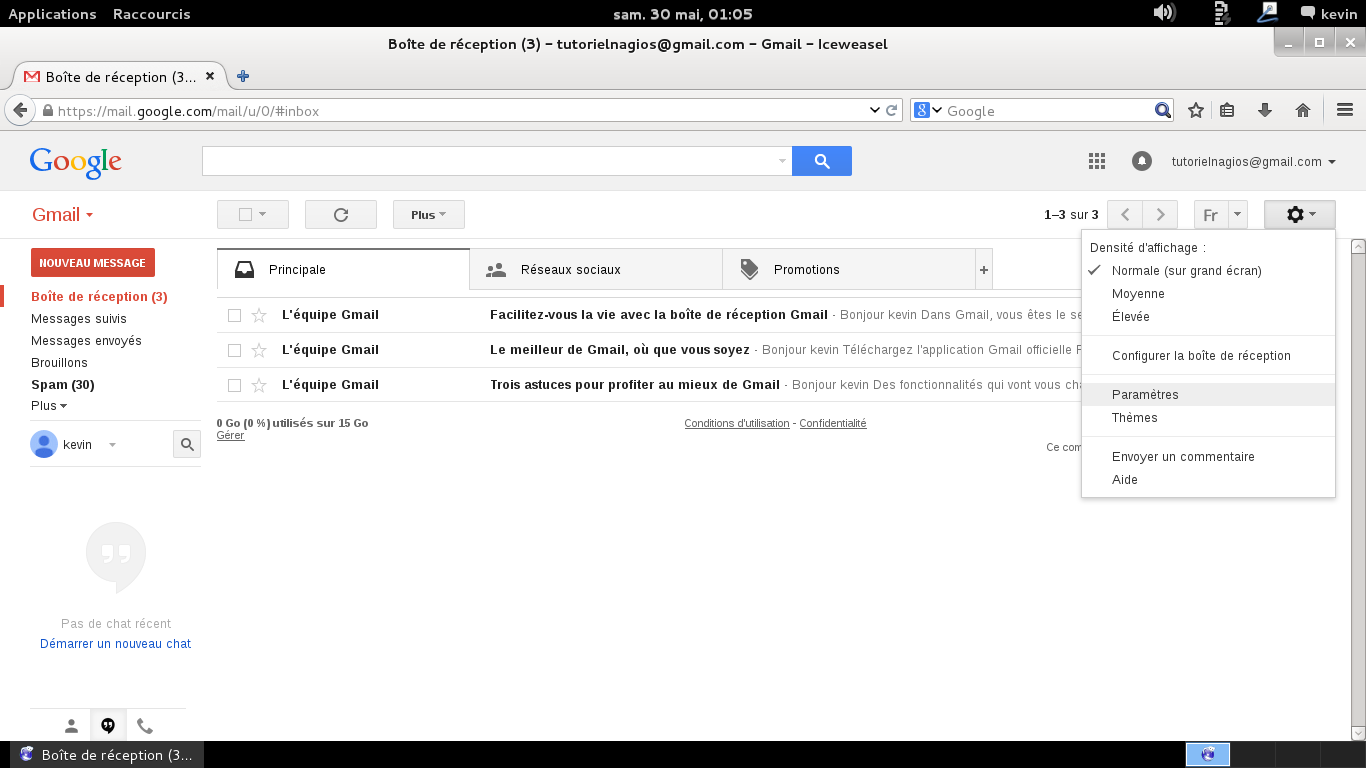Open the settings gear button
The width and height of the screenshot is (1366, 768).
pos(1299,214)
